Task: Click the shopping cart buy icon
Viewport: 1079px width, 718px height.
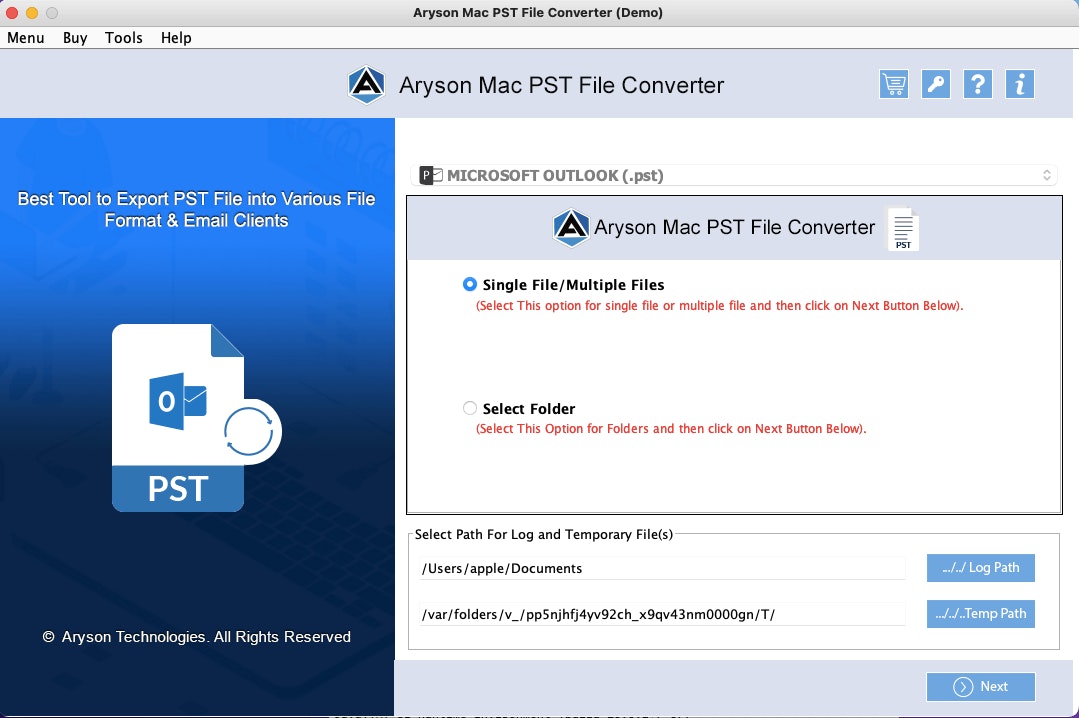Action: 894,84
